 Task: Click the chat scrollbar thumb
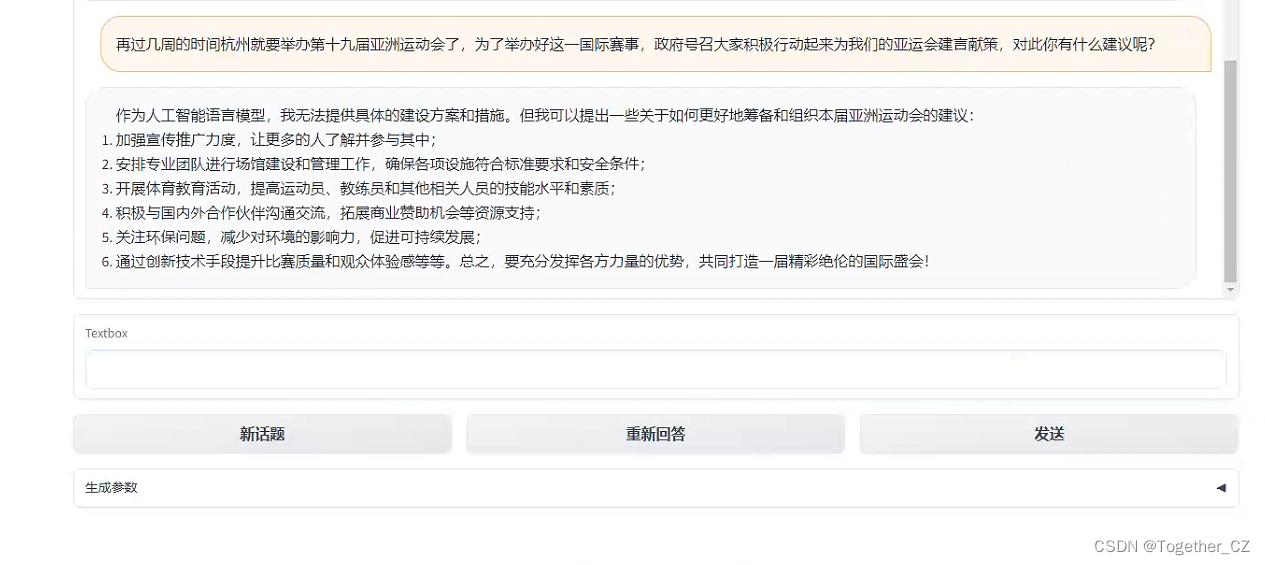click(1230, 170)
